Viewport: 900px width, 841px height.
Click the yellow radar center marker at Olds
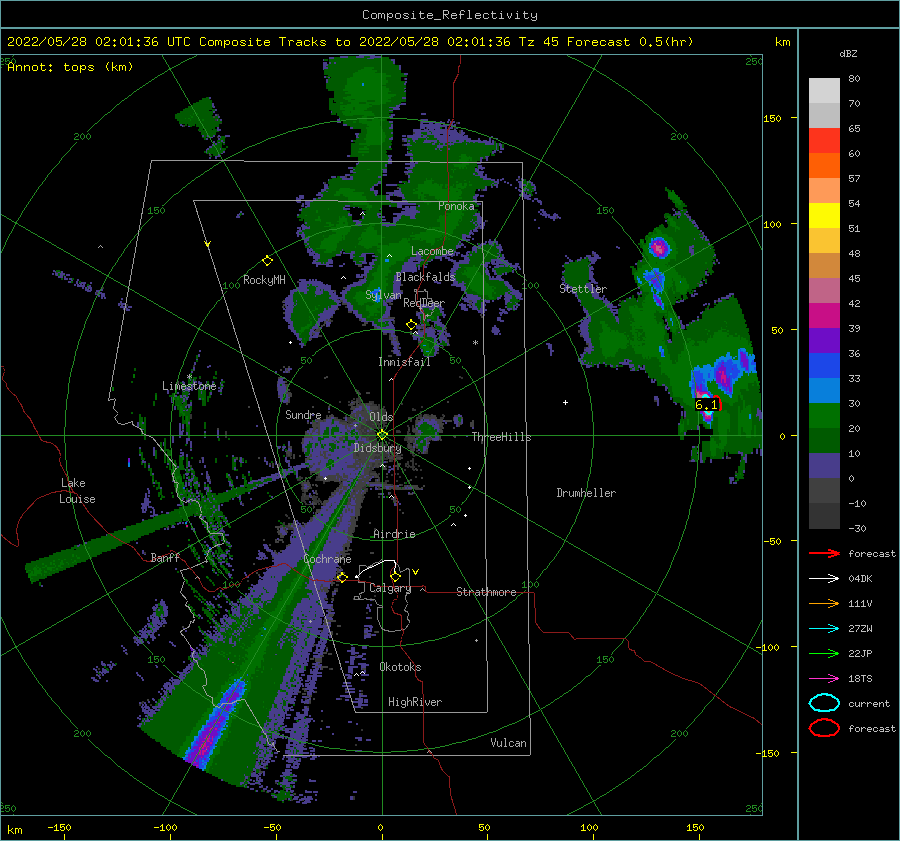(x=382, y=435)
